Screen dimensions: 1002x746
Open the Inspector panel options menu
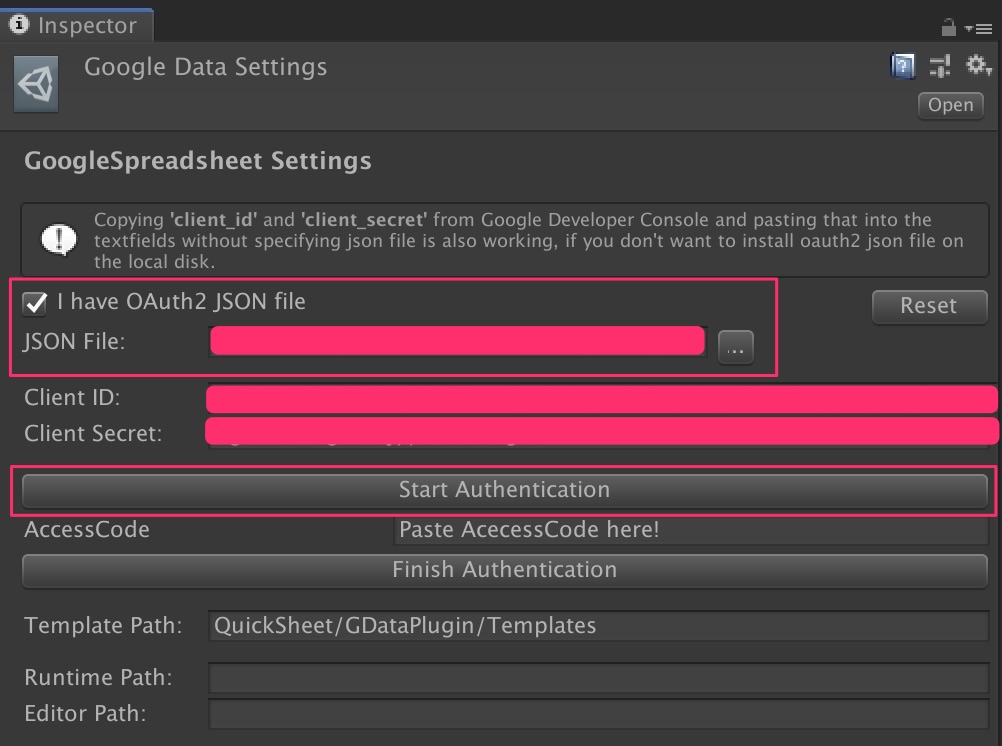(980, 29)
